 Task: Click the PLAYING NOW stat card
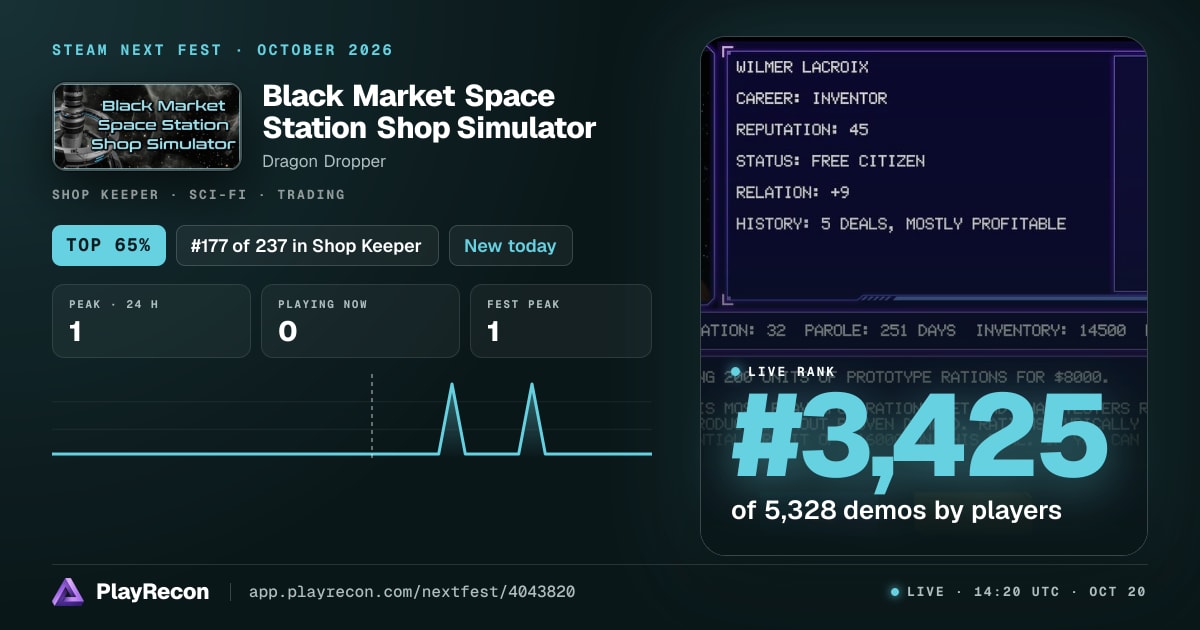click(360, 321)
